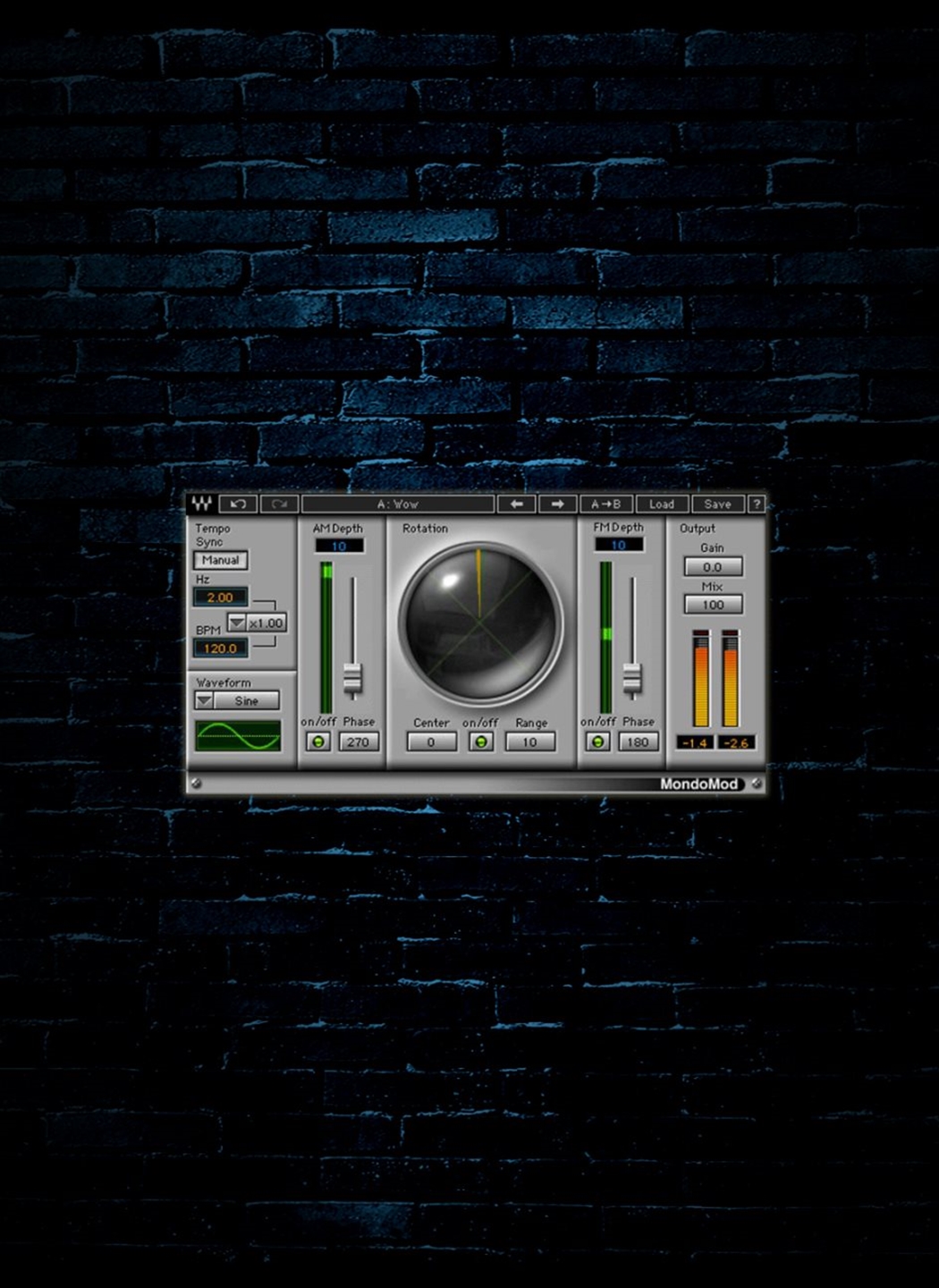
Task: Switch Tempo Sync Manual mode button
Action: (x=220, y=560)
